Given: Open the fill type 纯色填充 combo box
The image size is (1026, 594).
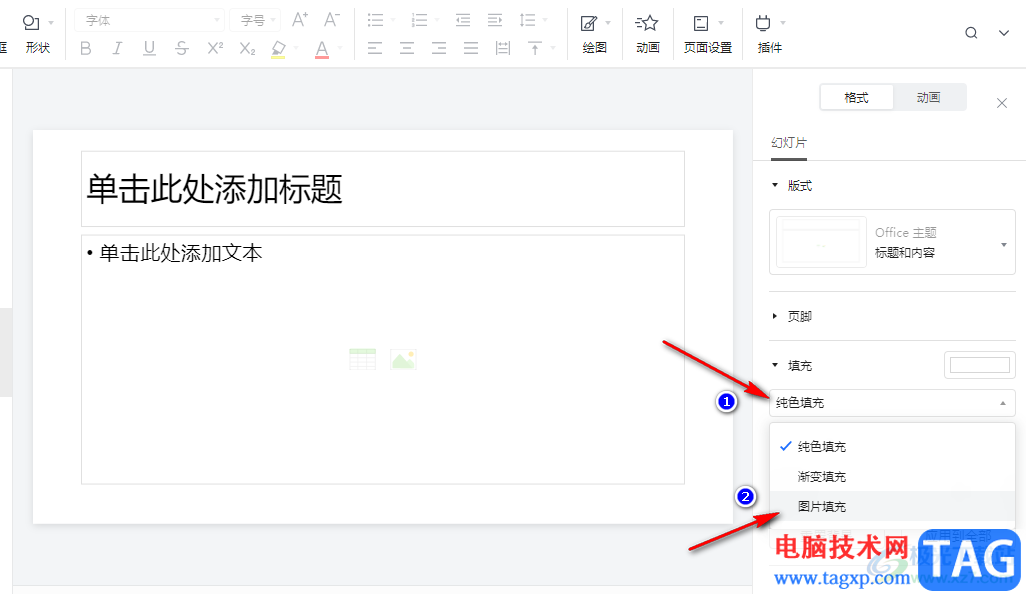Looking at the screenshot, I should pos(893,403).
